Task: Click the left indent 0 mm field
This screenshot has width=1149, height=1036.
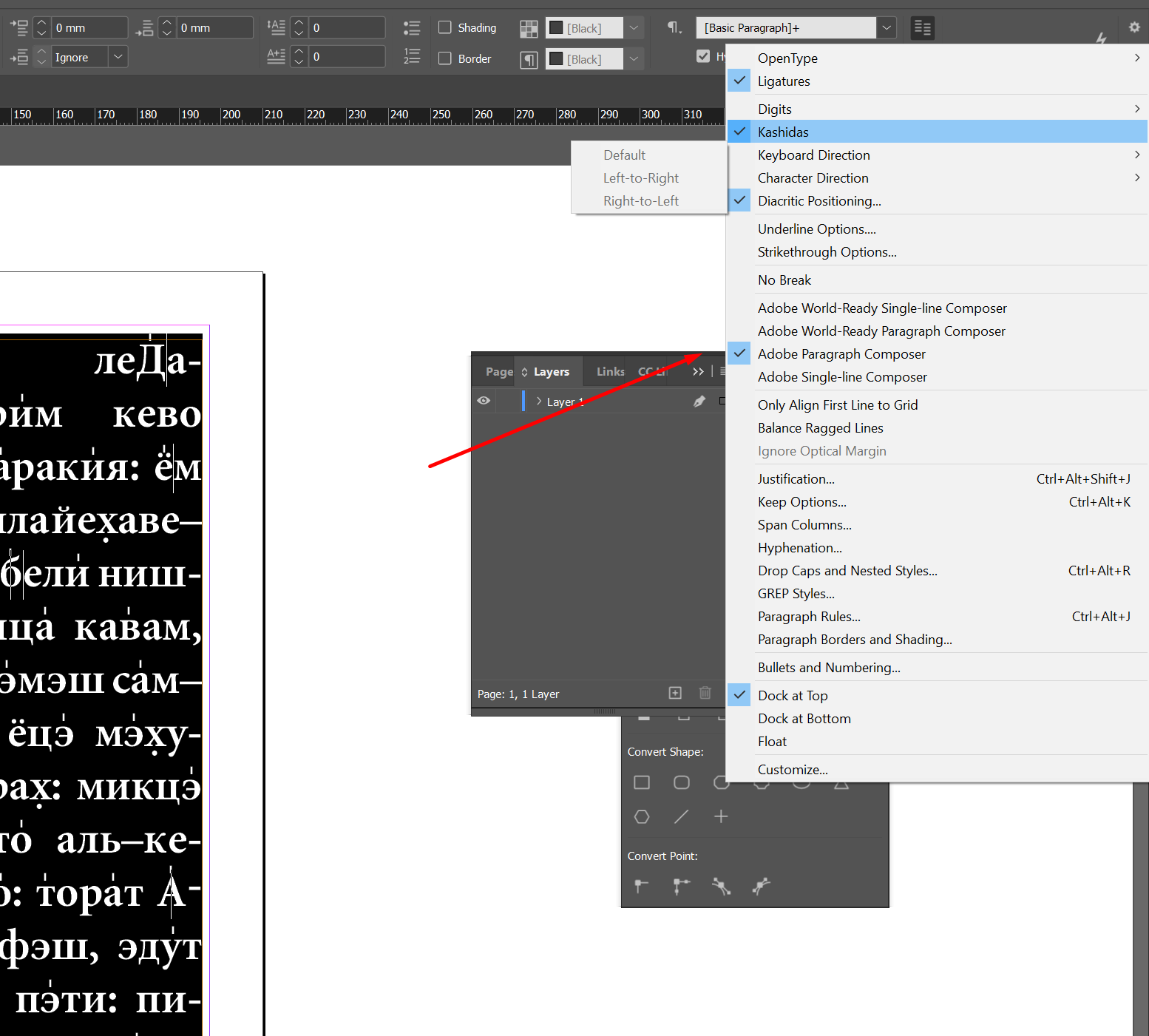Action: tap(90, 28)
